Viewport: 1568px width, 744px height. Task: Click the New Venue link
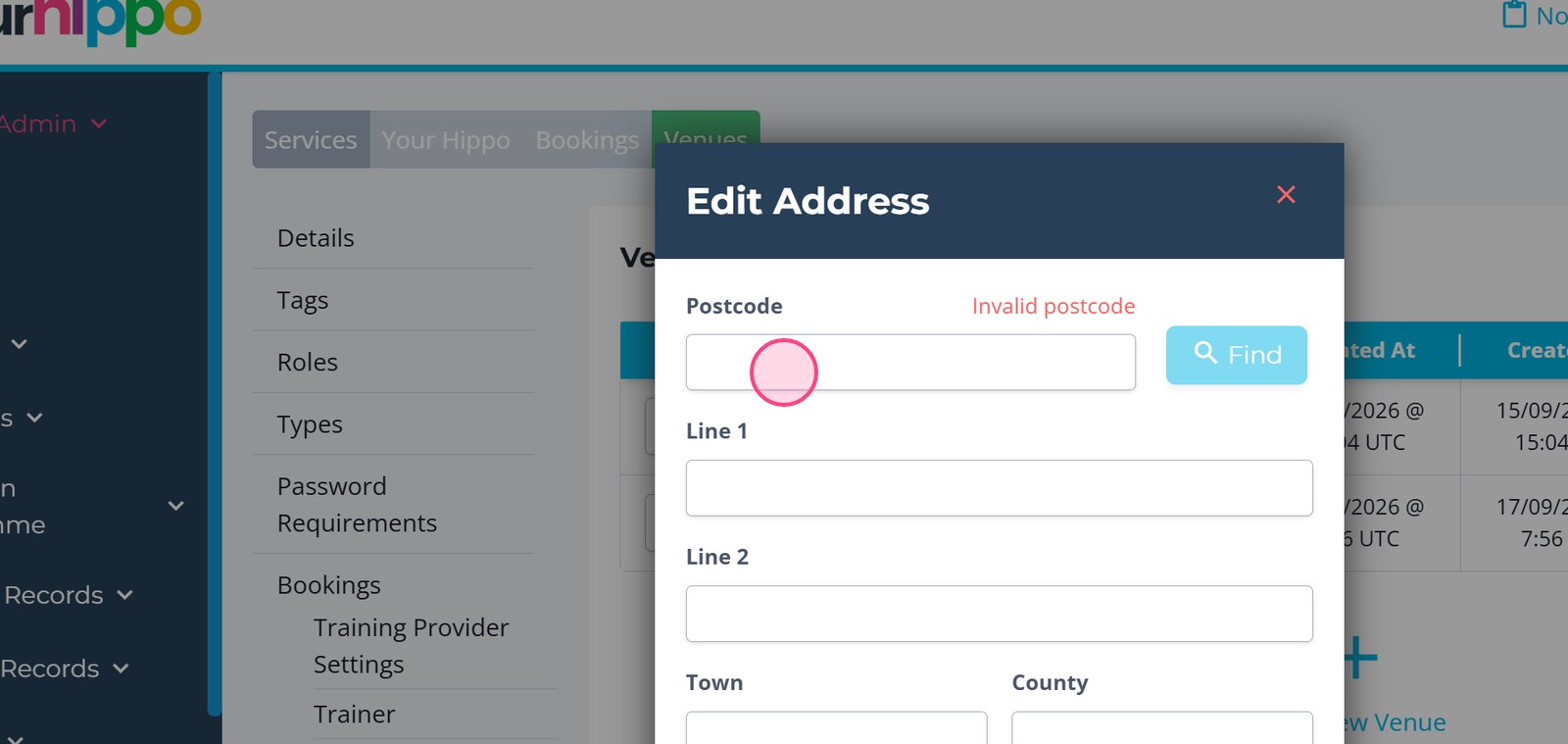point(1392,722)
